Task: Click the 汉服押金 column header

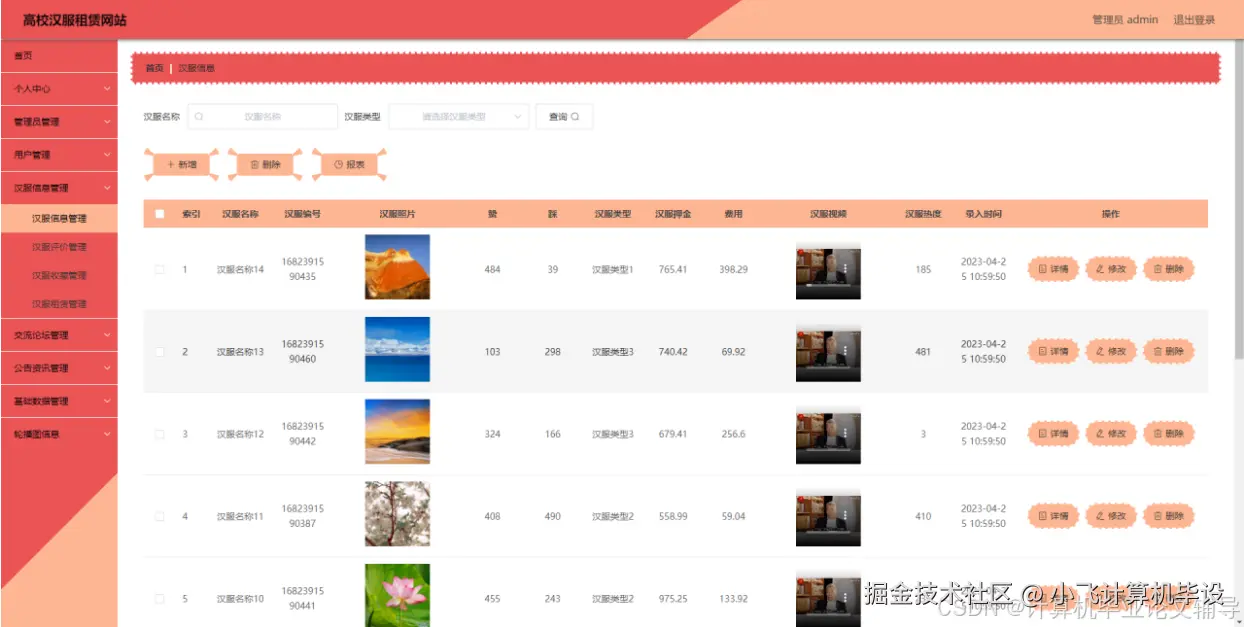Action: pyautogui.click(x=673, y=214)
